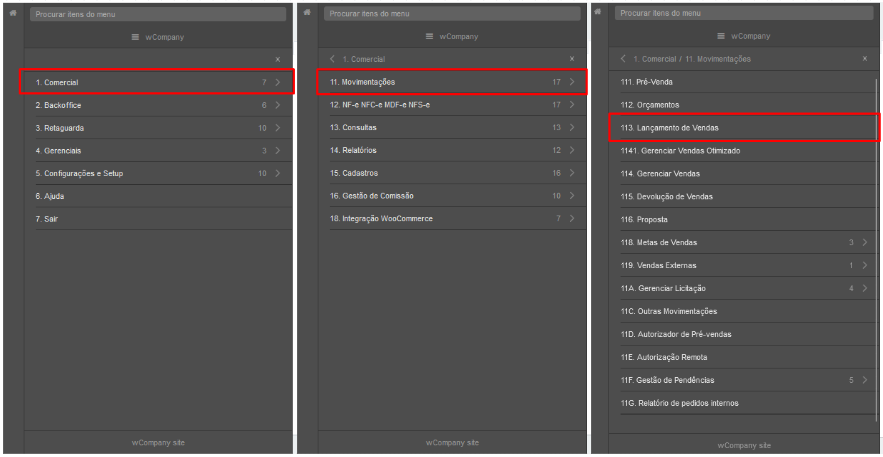Image resolution: width=883 pixels, height=457 pixels.
Task: Click home icon in the leftmost panel
Action: click(13, 13)
